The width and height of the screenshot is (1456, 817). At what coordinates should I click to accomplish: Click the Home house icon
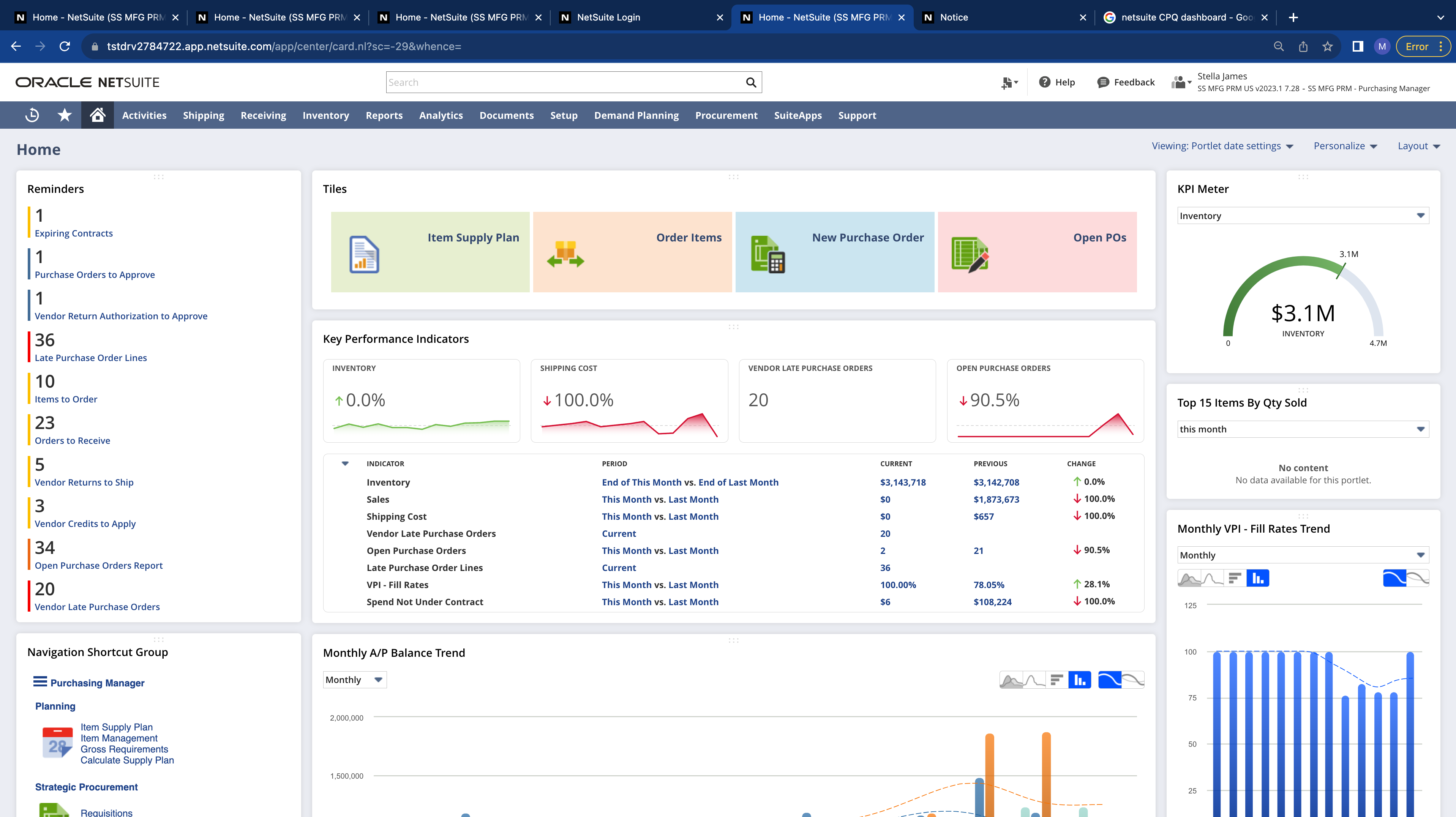pyautogui.click(x=97, y=115)
